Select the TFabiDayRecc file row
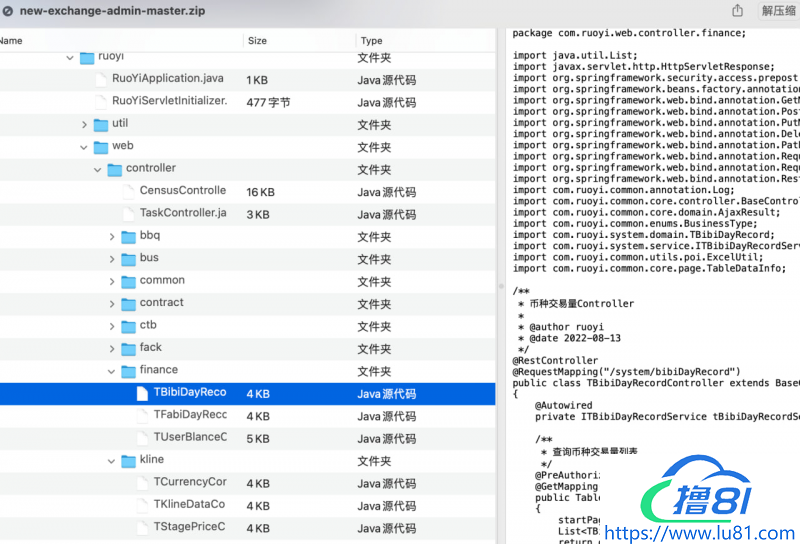800x544 pixels. tap(190, 415)
